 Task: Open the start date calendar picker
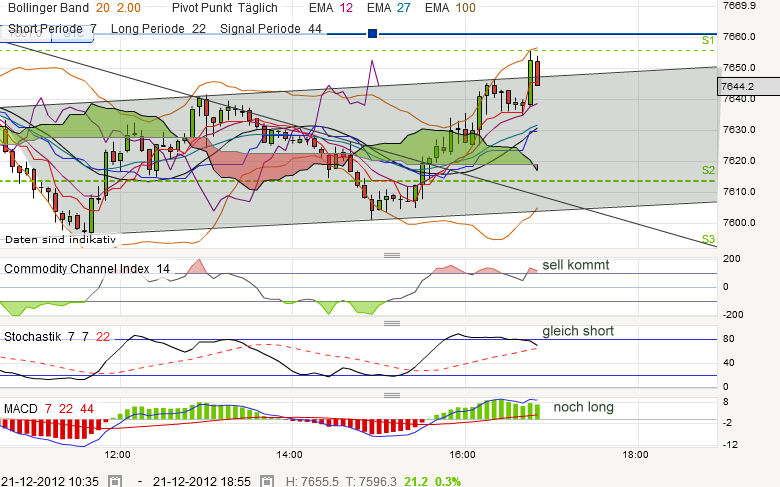click(115, 481)
